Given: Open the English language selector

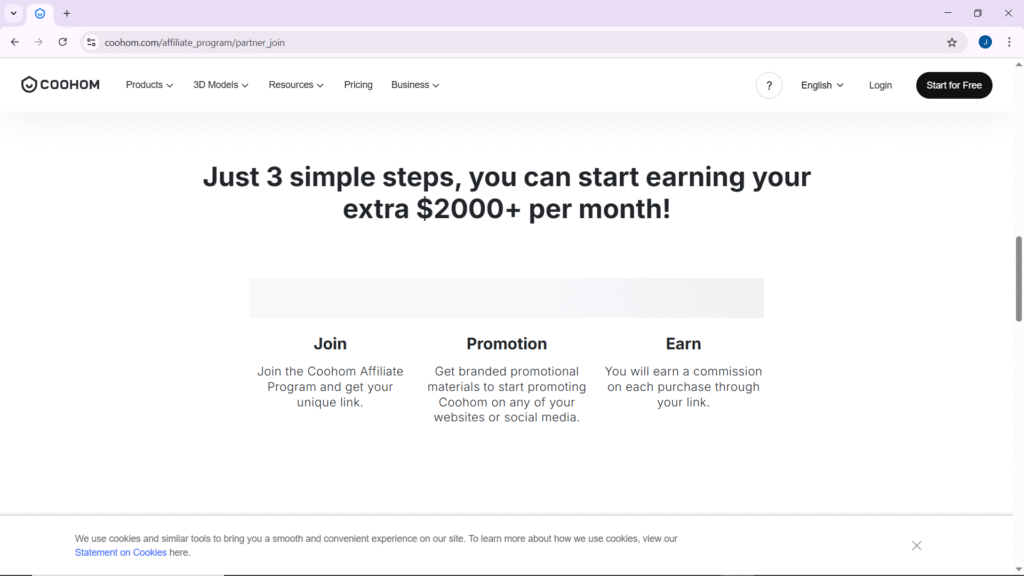Looking at the screenshot, I should (x=822, y=86).
